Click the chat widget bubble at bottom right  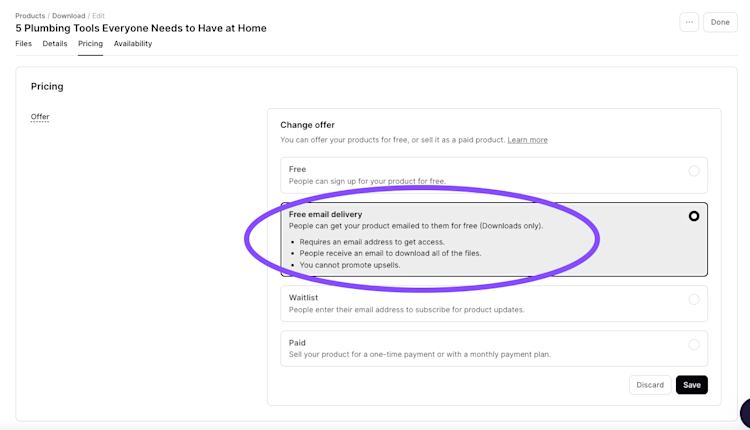click(745, 412)
